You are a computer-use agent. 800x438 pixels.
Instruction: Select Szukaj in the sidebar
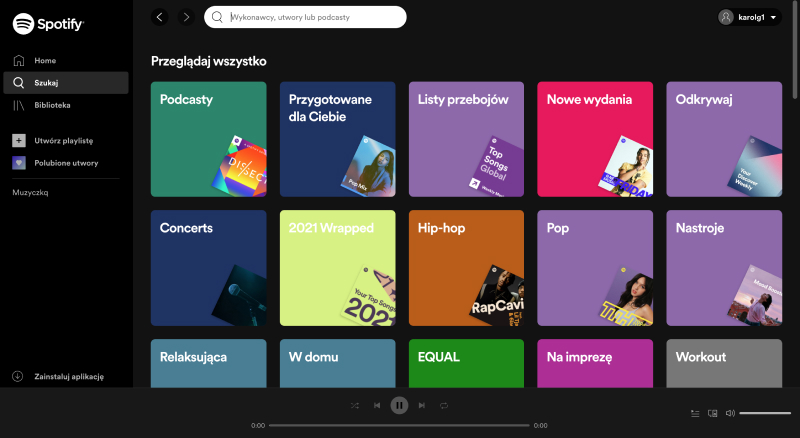(x=66, y=83)
